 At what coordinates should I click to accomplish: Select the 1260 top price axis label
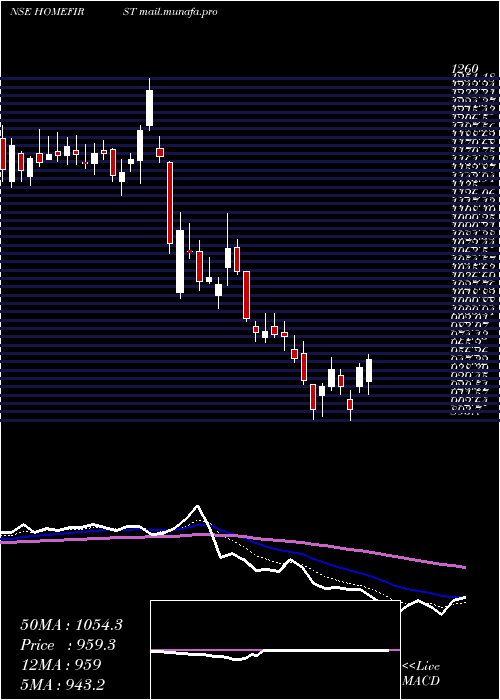coord(465,69)
